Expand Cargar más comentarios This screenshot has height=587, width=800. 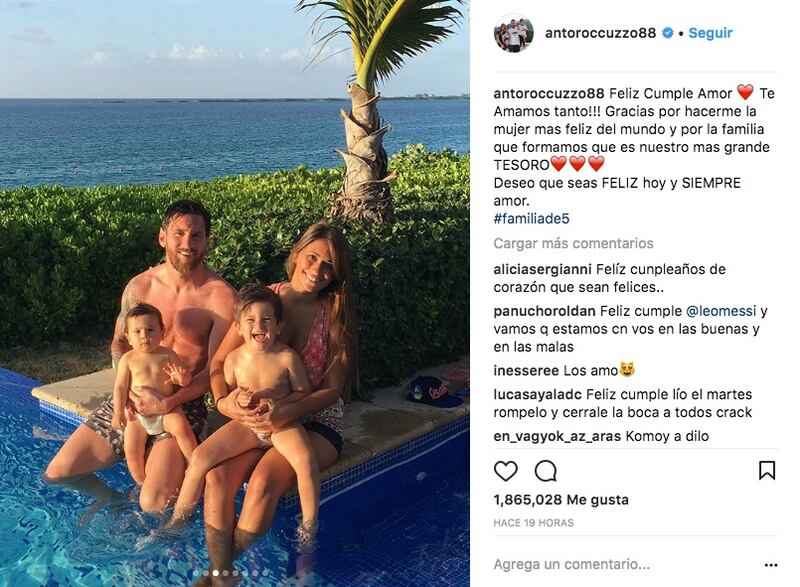click(573, 243)
